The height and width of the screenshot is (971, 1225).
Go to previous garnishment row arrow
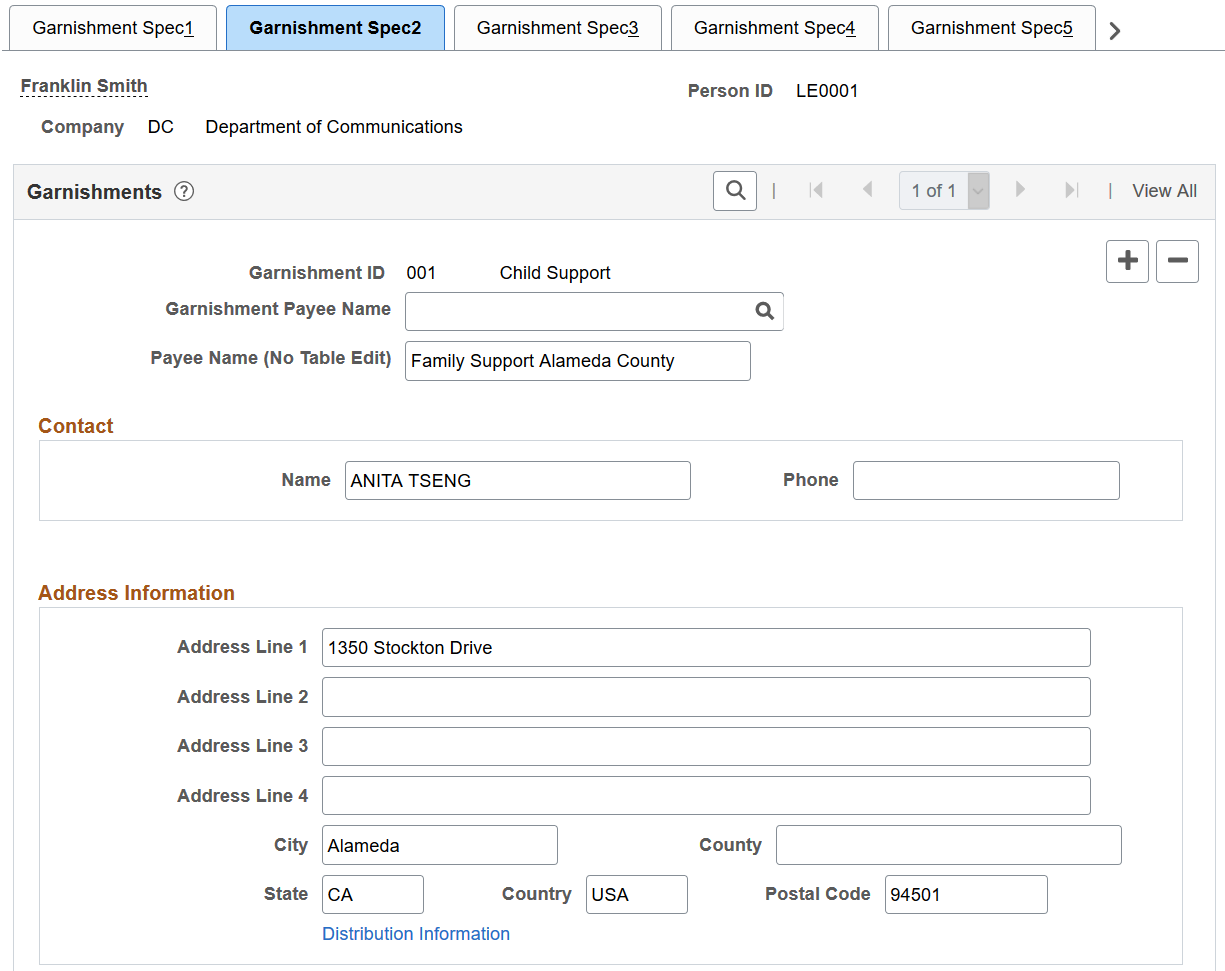867,190
